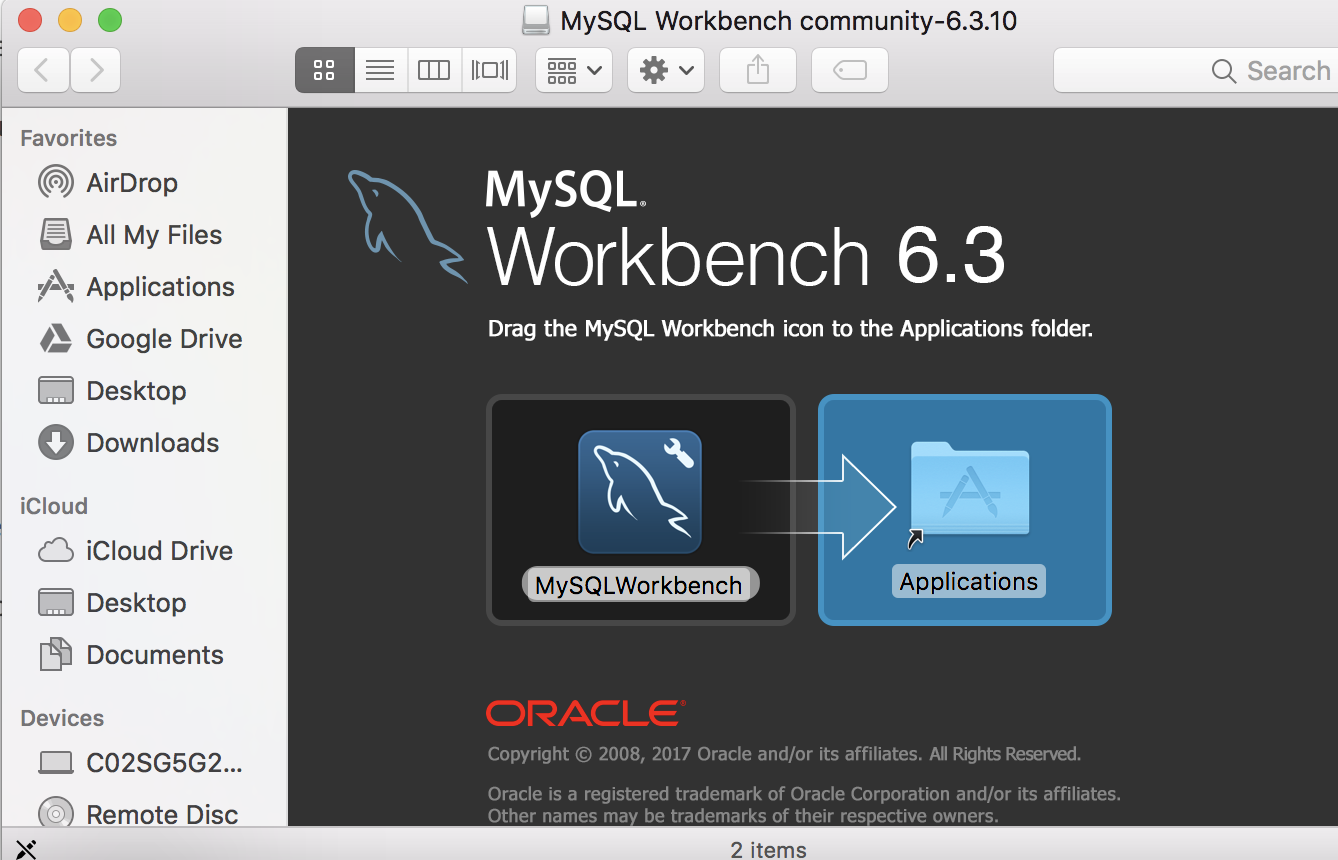The width and height of the screenshot is (1338, 860).
Task: Open the MySQLWorkbench app icon
Action: click(x=640, y=490)
